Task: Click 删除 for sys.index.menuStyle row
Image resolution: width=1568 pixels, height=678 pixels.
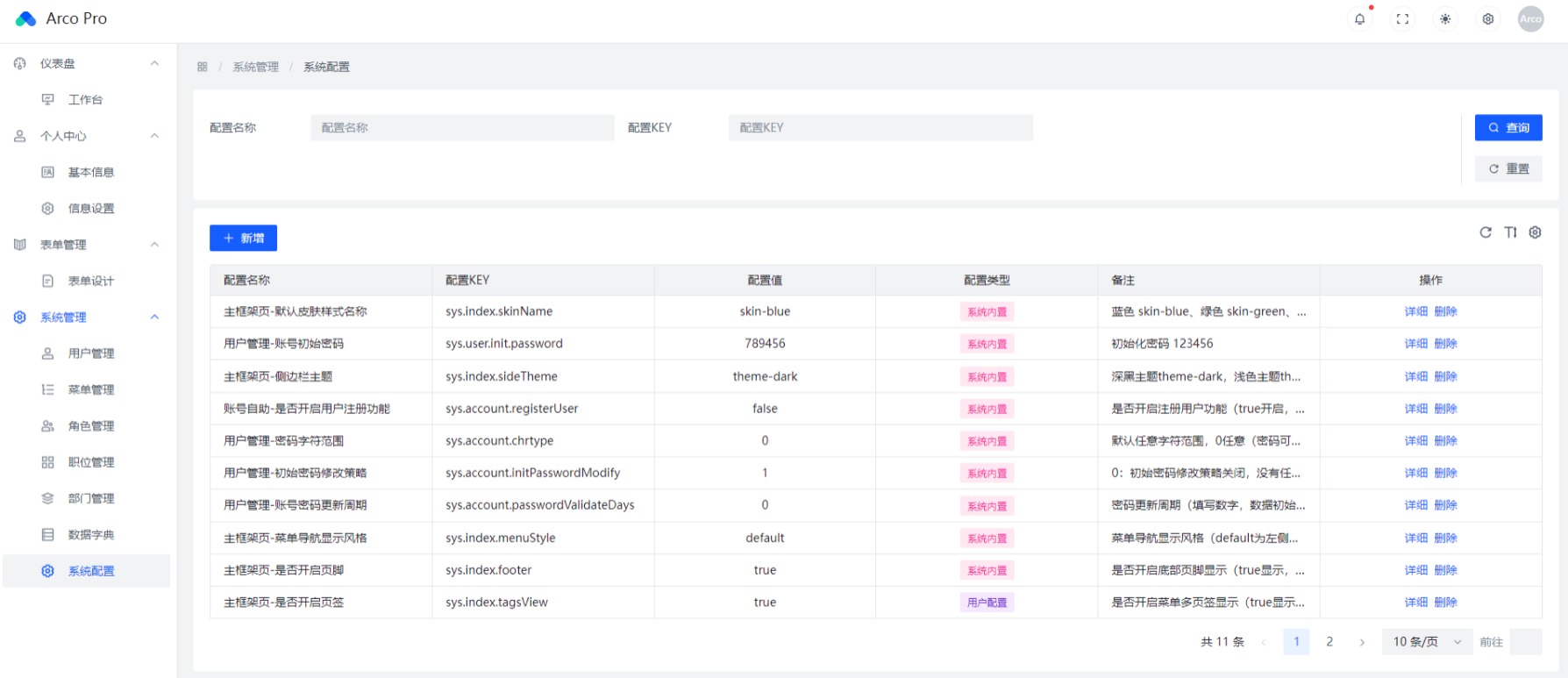Action: click(1445, 539)
